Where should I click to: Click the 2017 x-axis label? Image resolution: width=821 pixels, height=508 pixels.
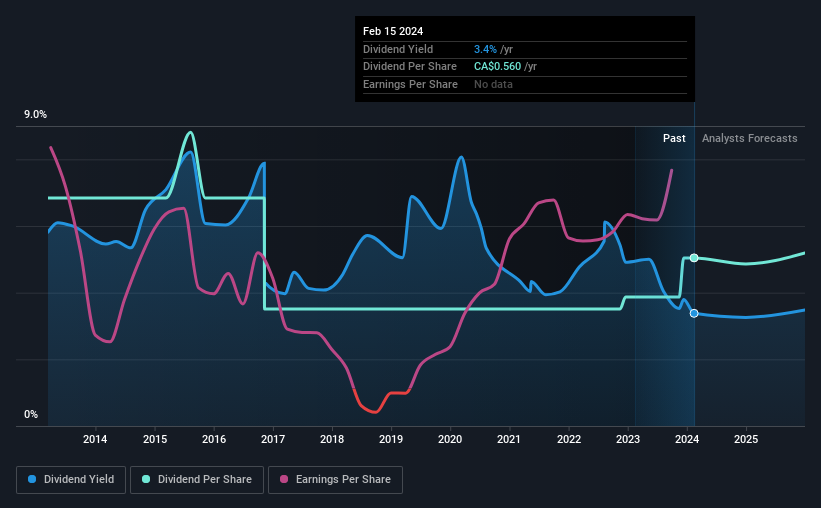tap(273, 439)
